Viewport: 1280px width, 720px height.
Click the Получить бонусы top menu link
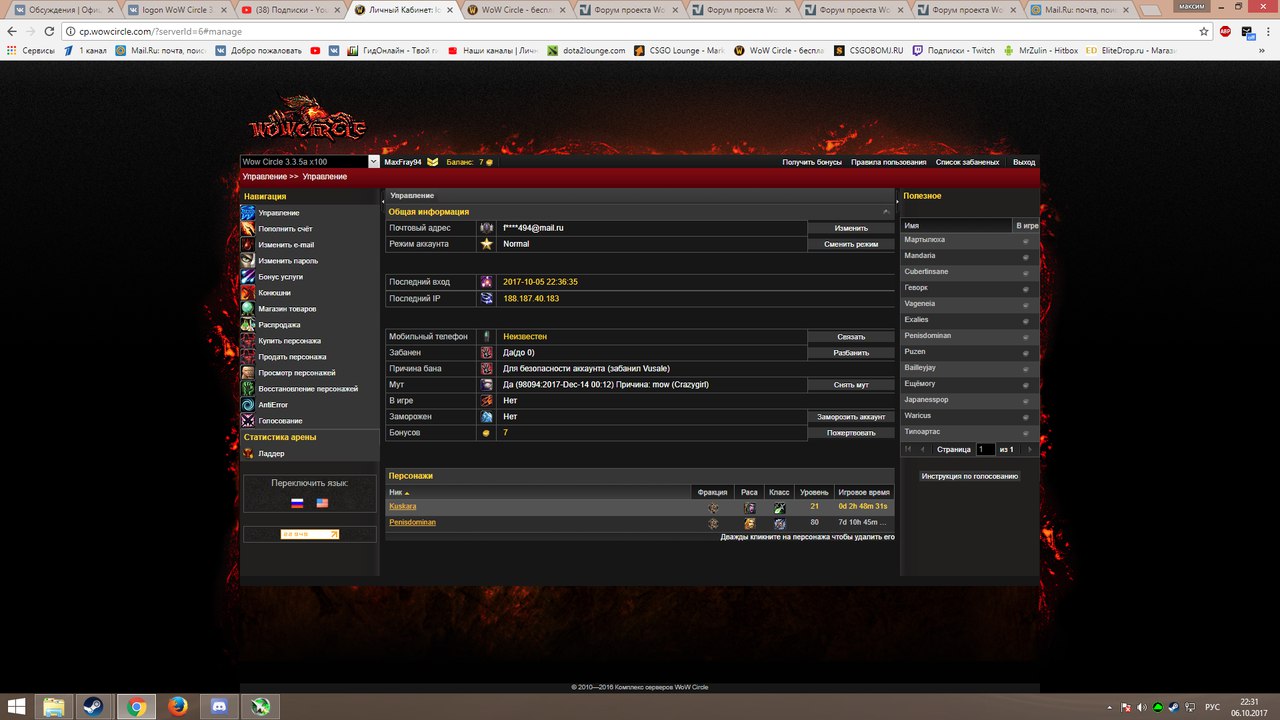click(811, 162)
